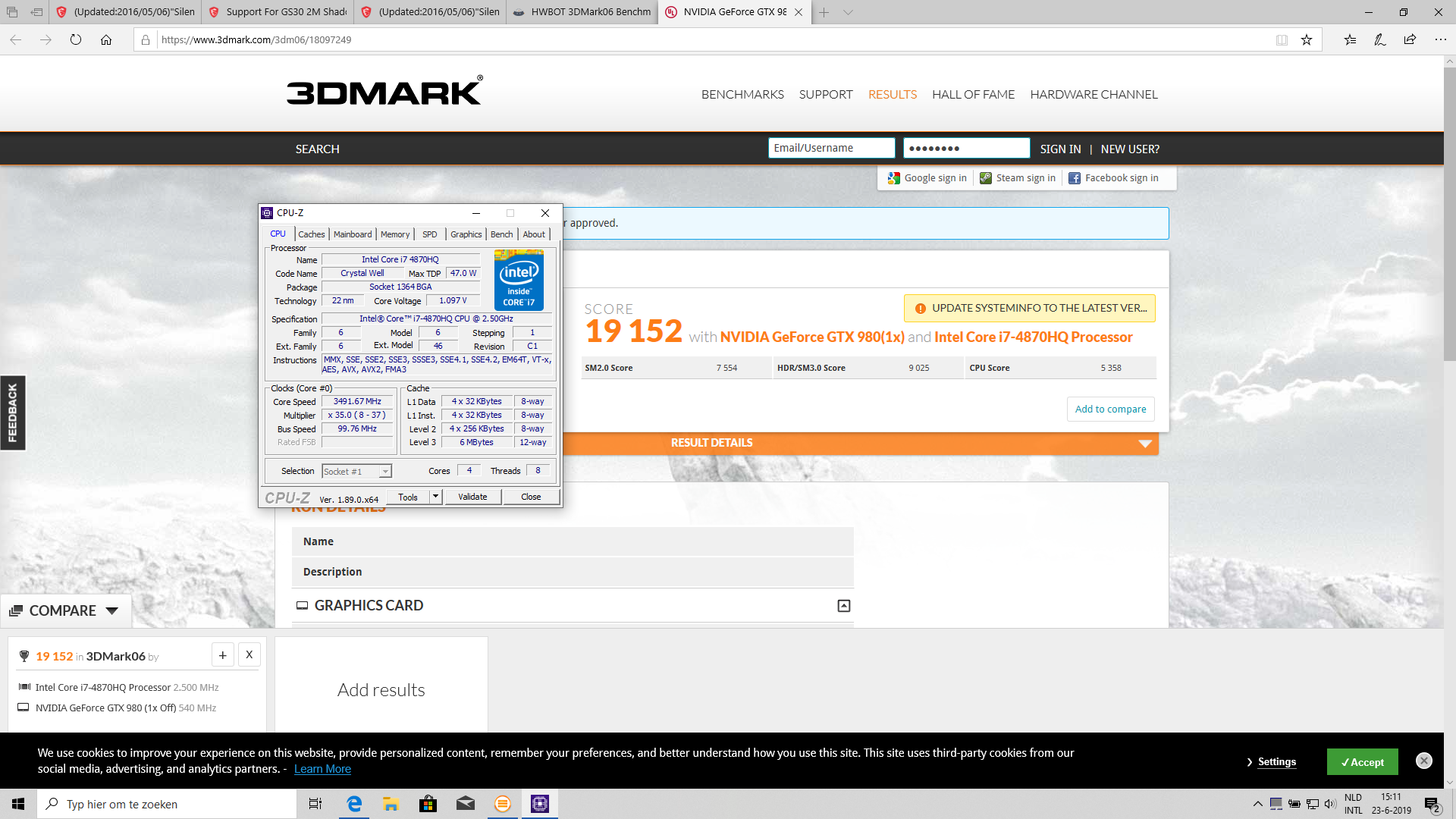This screenshot has width=1456, height=819.
Task: Click the share page icon
Action: (x=1410, y=39)
